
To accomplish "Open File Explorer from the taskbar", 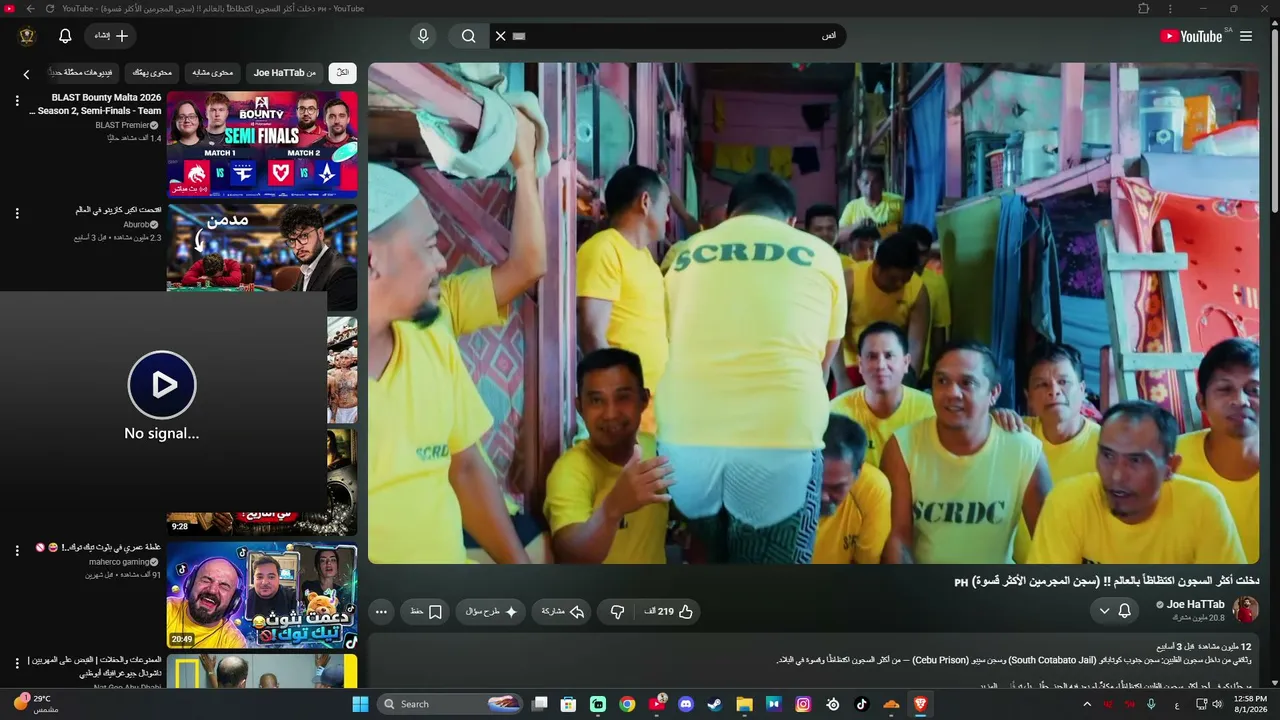I will click(744, 704).
